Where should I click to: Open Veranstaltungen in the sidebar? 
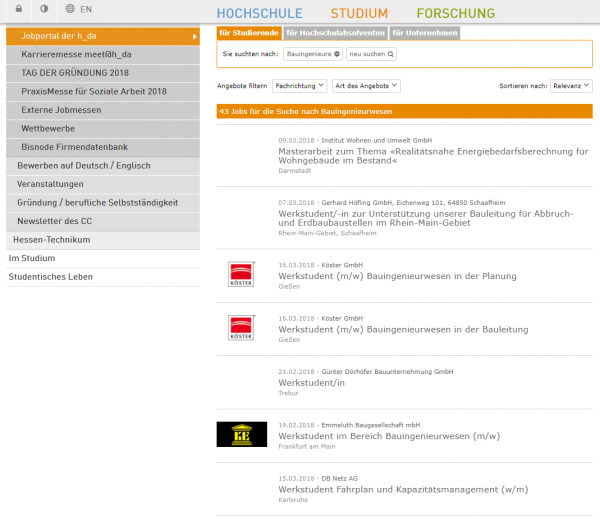pos(103,184)
